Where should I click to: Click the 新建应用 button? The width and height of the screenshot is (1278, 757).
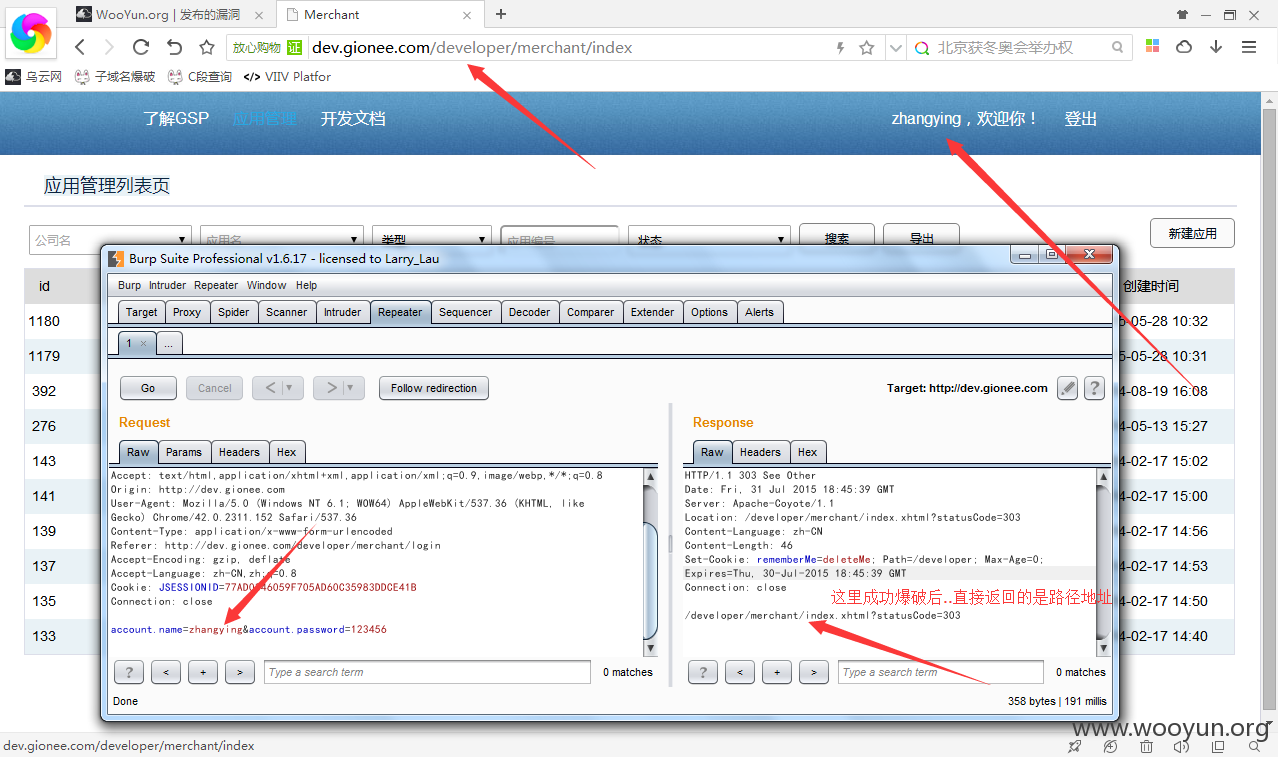(1192, 233)
